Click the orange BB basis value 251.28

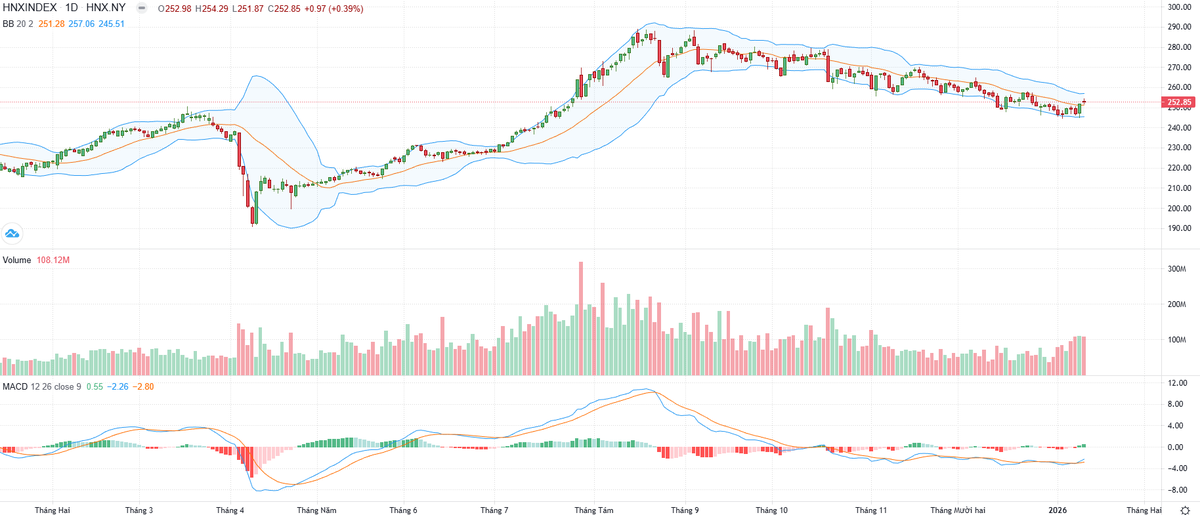[52, 22]
